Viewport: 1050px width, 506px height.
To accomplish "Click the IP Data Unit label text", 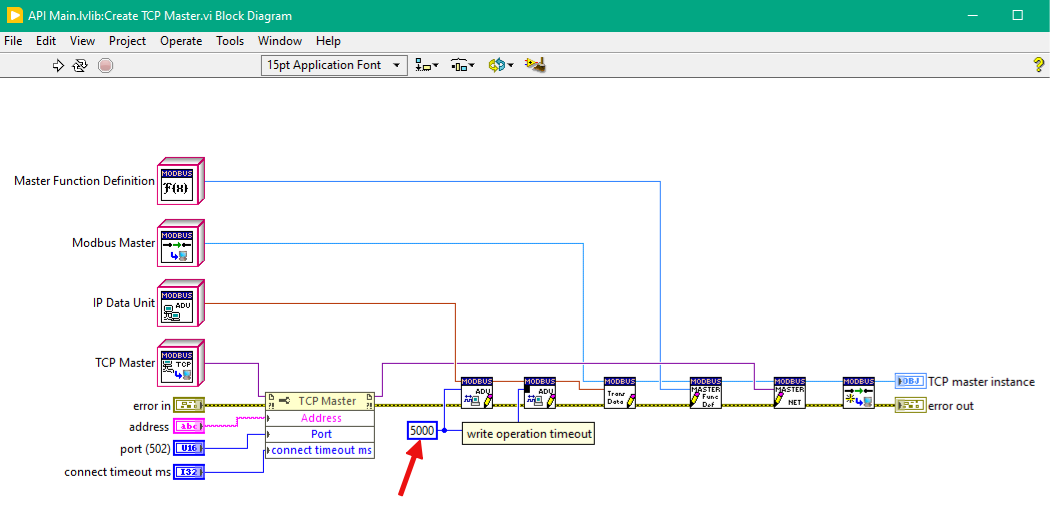I will click(124, 303).
